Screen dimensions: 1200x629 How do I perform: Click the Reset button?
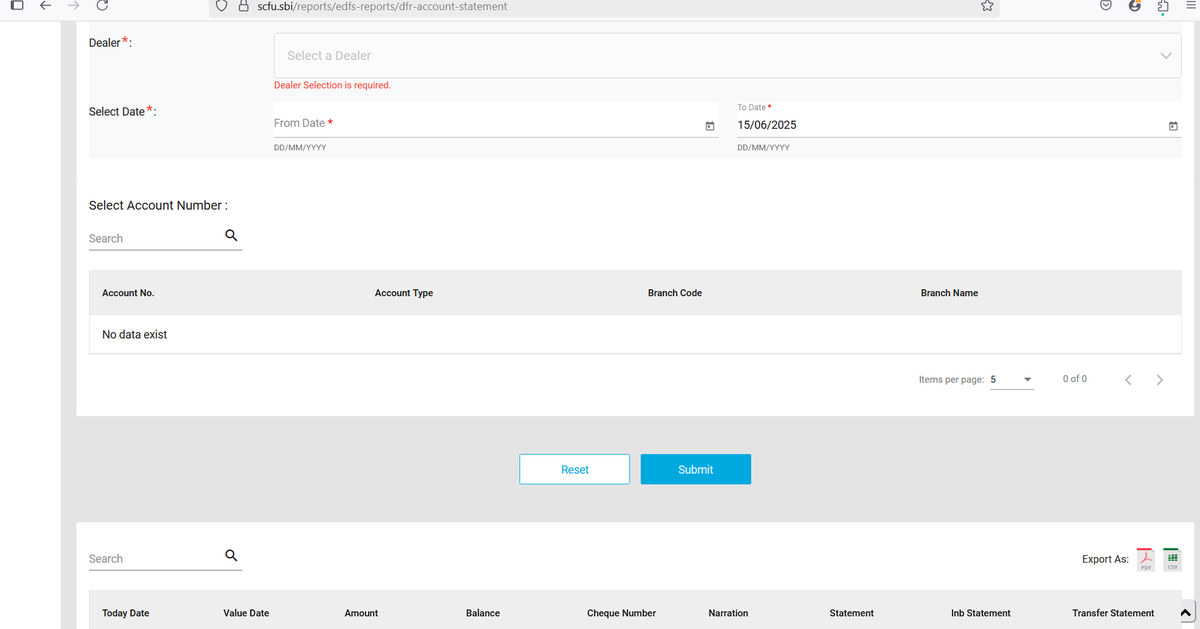click(x=575, y=469)
